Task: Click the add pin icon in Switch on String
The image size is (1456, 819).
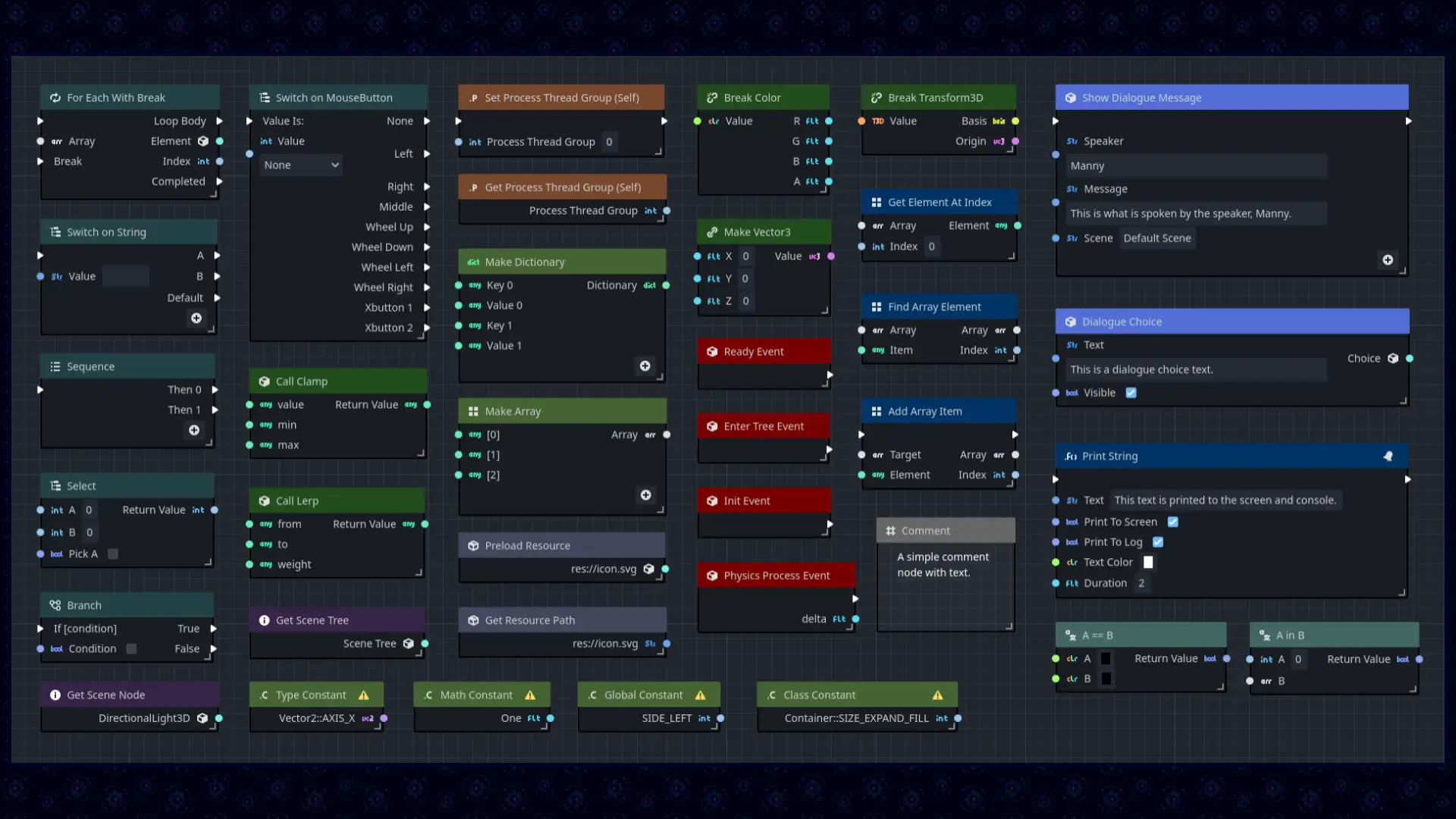Action: point(196,318)
